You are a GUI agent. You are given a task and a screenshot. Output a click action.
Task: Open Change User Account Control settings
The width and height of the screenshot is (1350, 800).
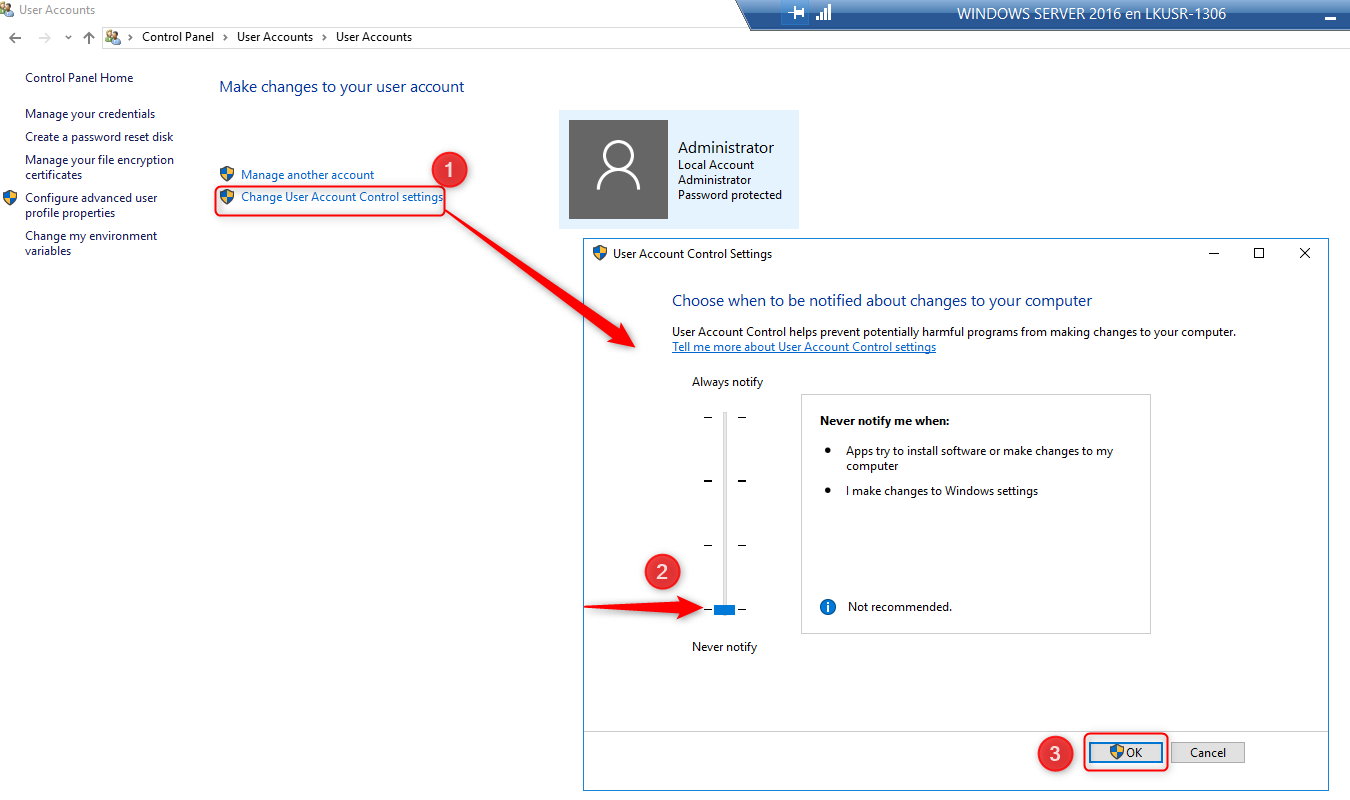(x=341, y=197)
